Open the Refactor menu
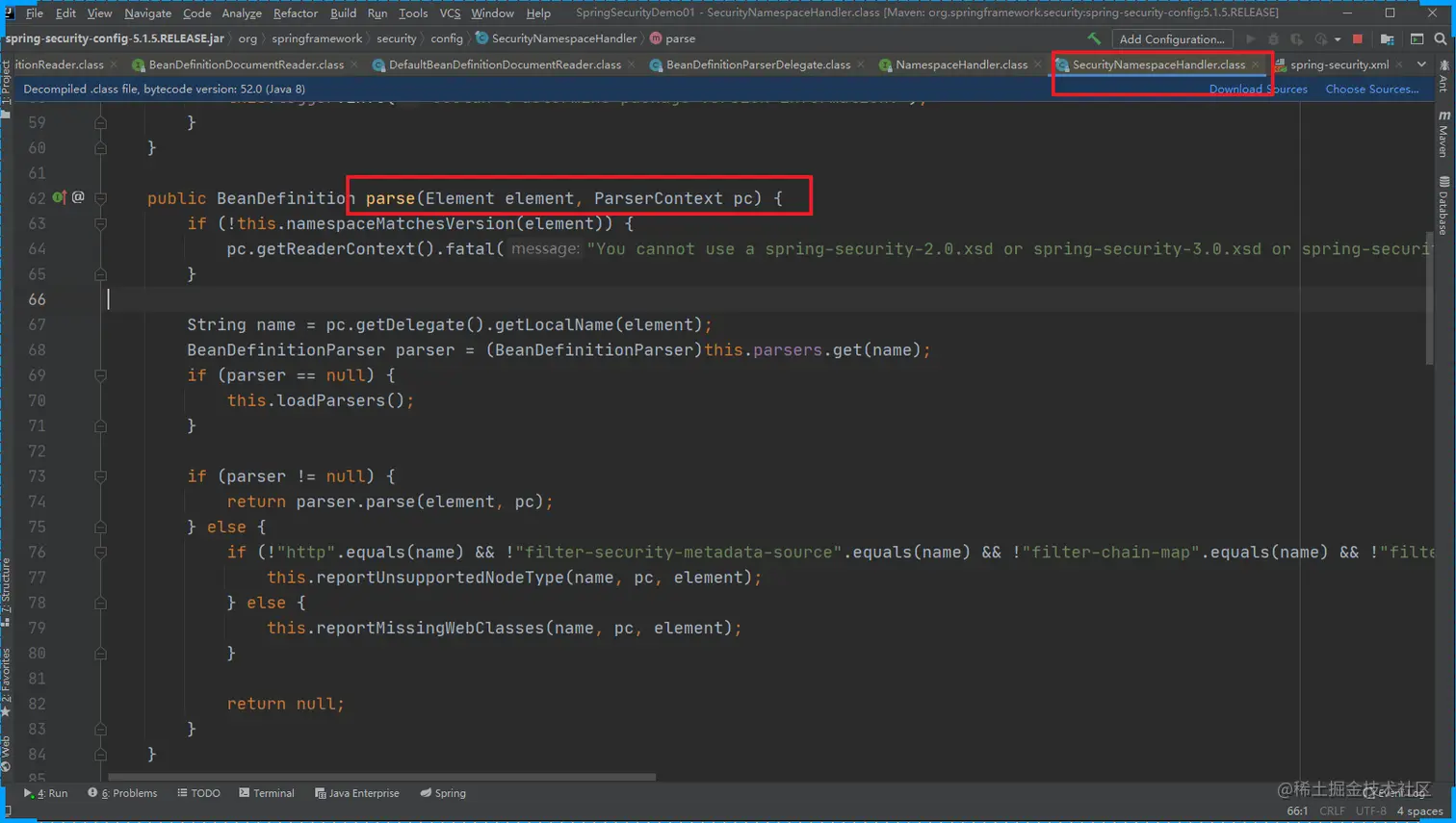 pos(296,13)
